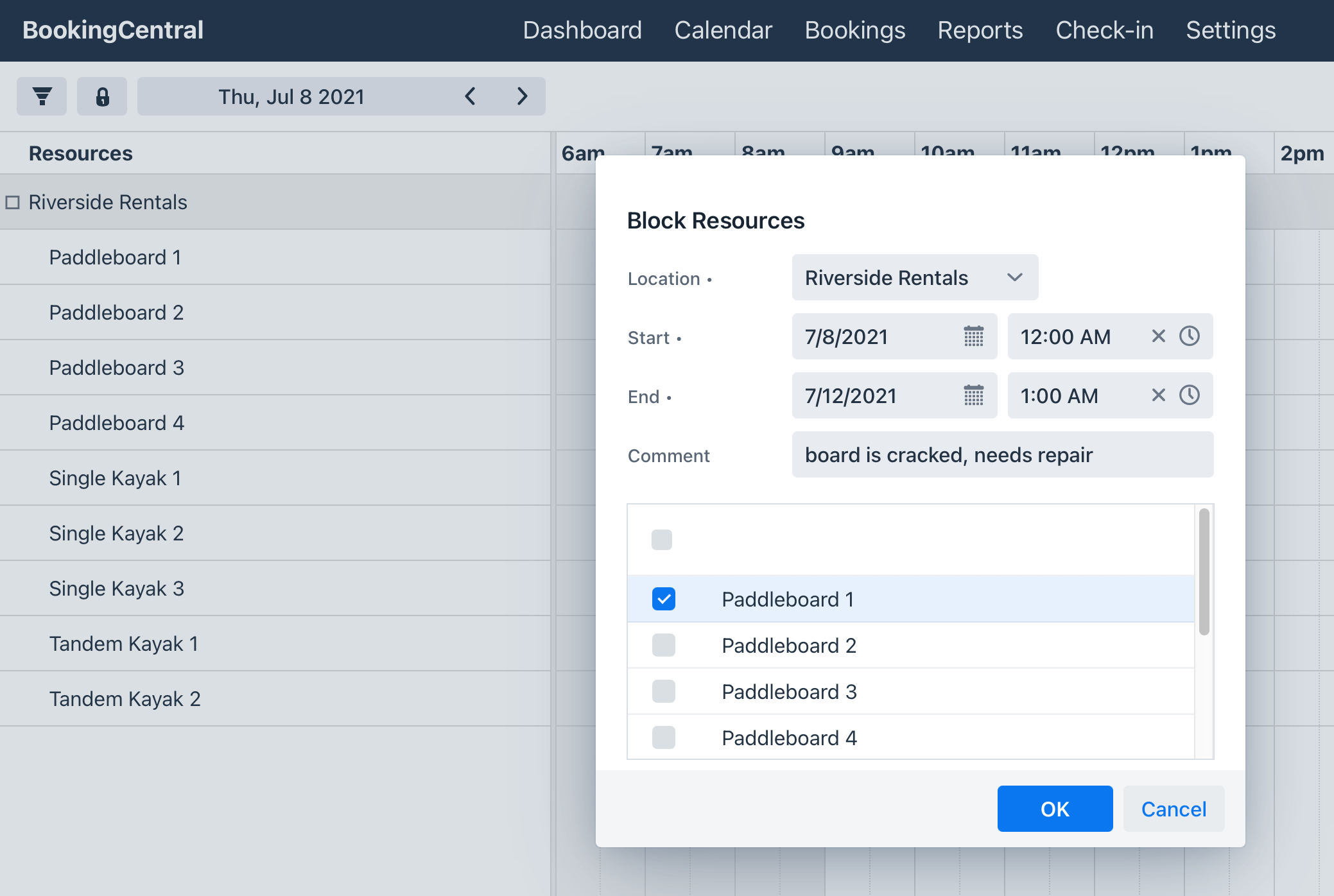Screen dimensions: 1334x896
Task: Advance to the next day with the forward arrow
Action: (522, 96)
